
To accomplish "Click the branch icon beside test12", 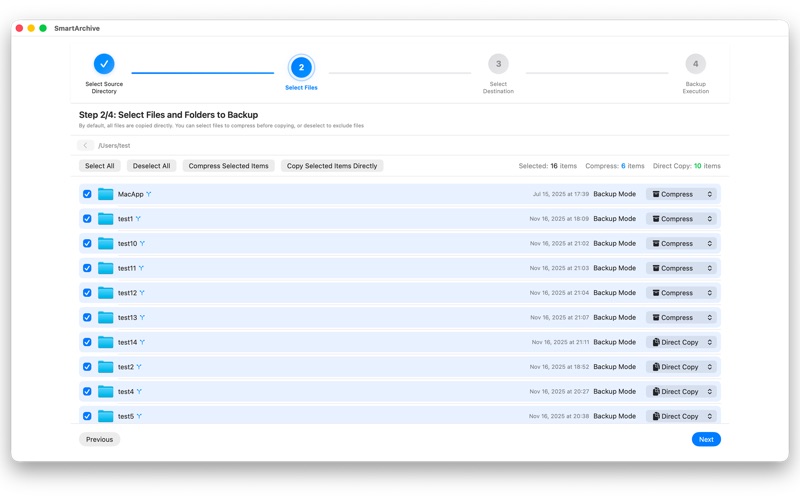I will [x=142, y=293].
